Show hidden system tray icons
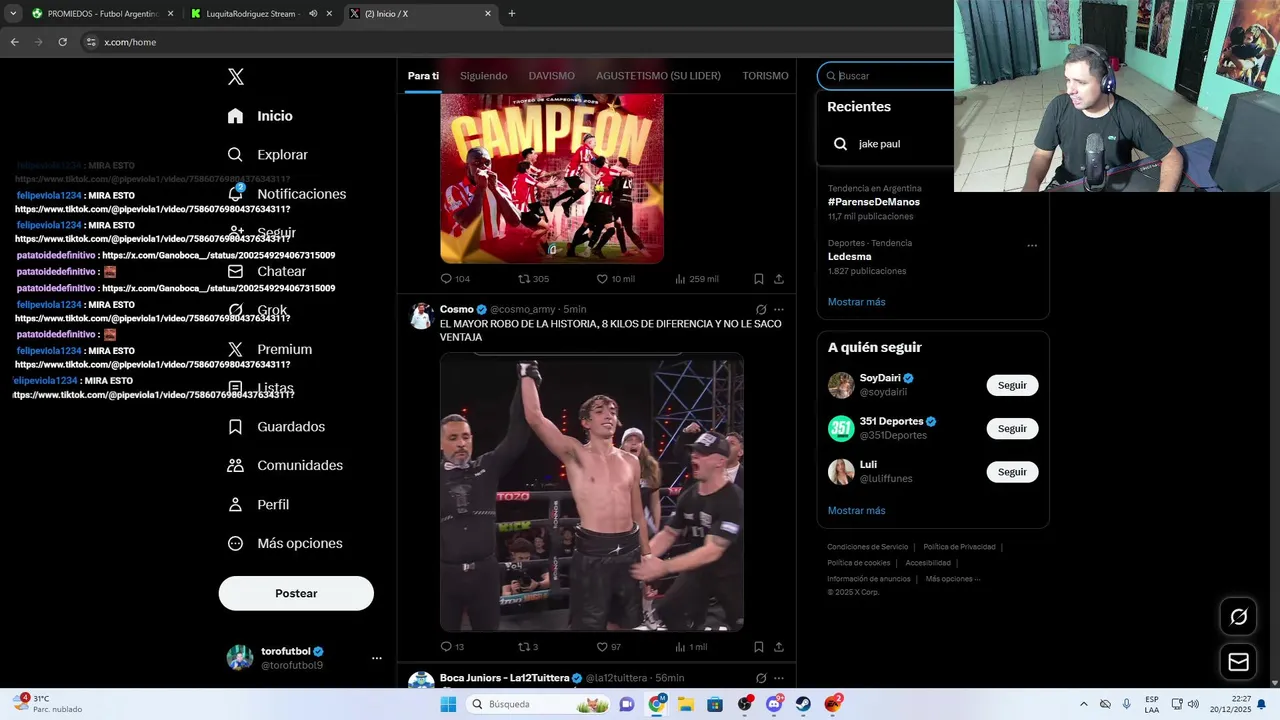This screenshot has height=720, width=1280. [1084, 704]
